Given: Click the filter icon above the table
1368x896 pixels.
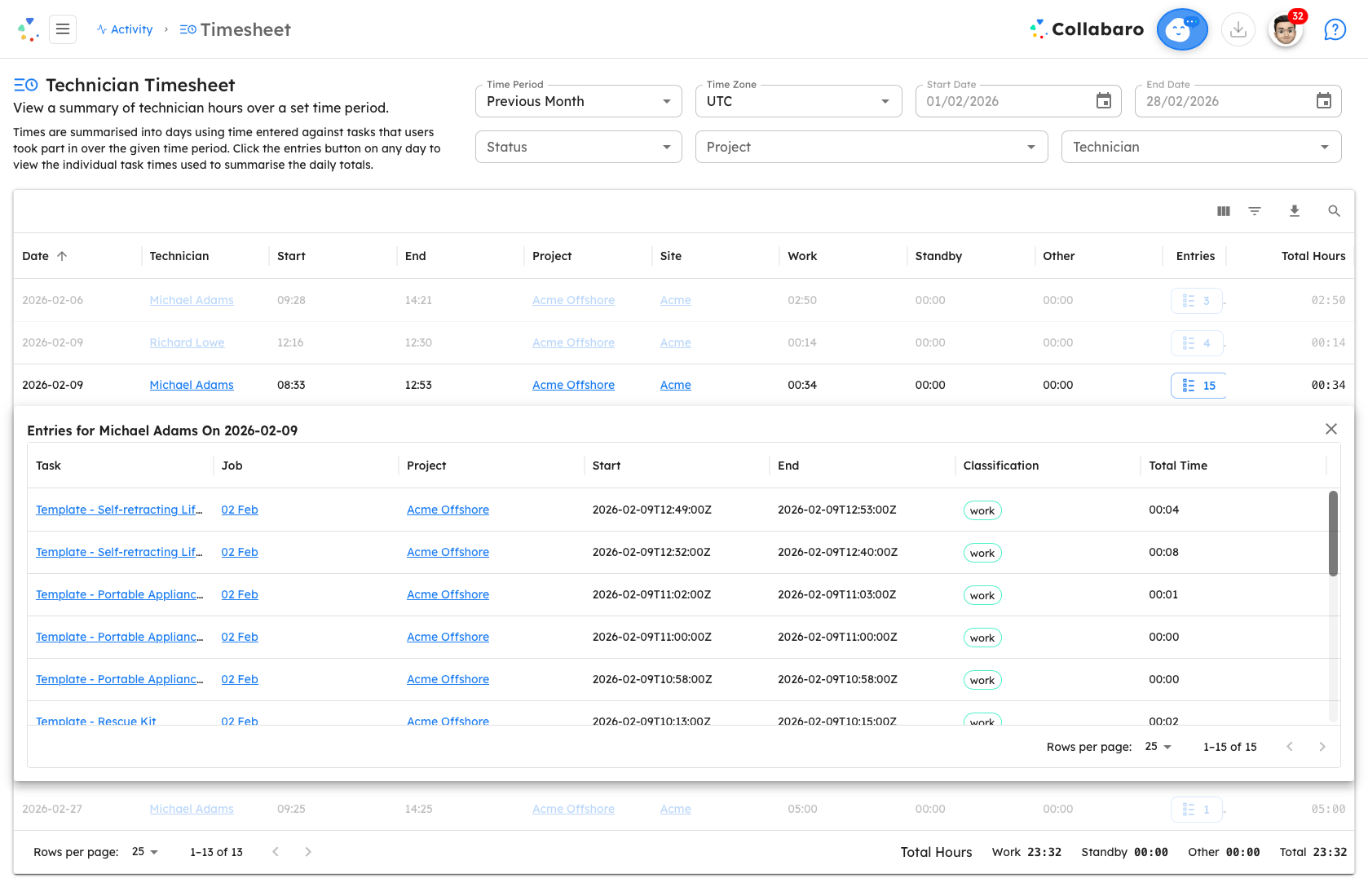Looking at the screenshot, I should point(1255,211).
